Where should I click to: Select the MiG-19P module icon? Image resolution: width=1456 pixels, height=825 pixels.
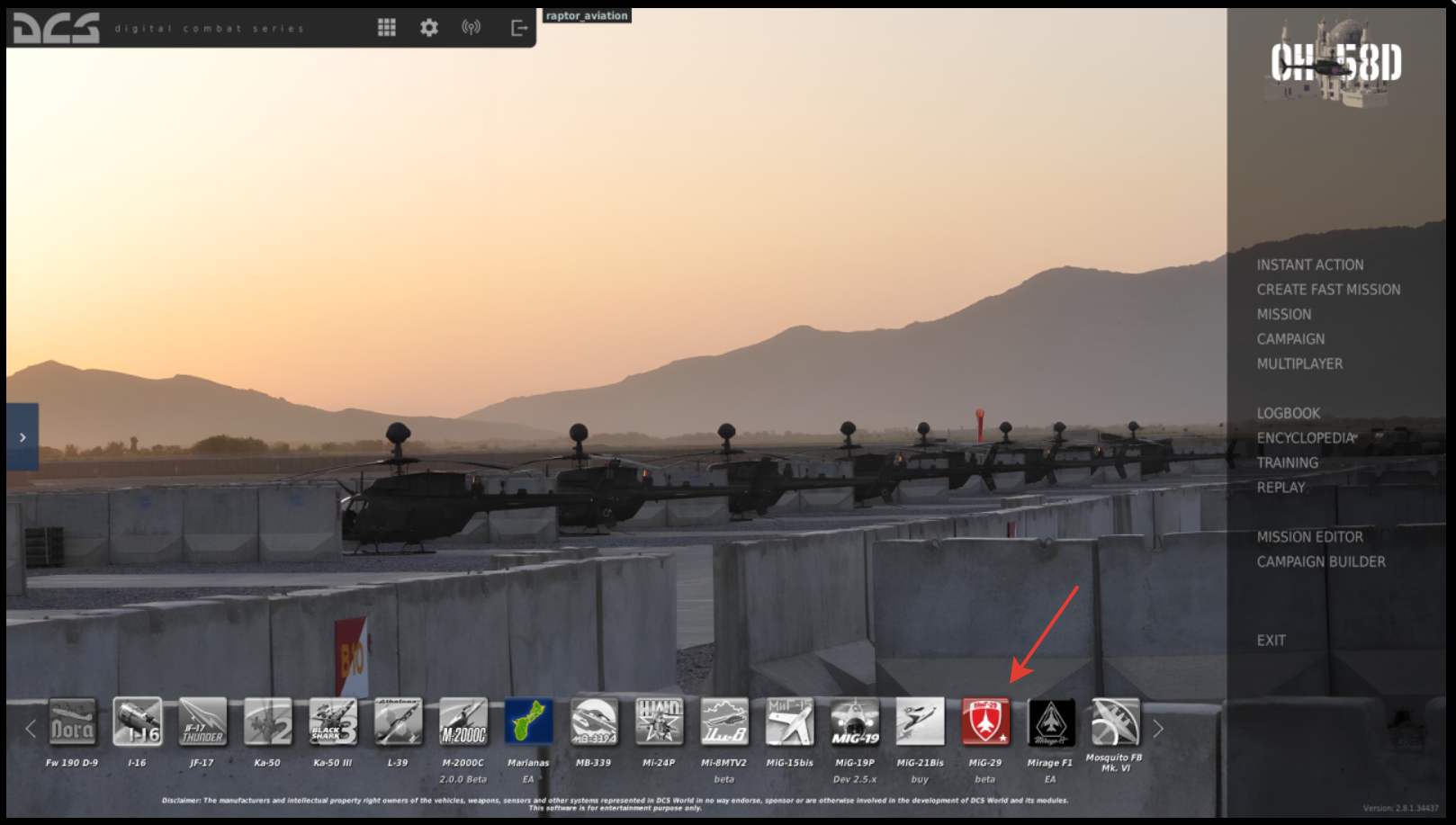click(855, 722)
